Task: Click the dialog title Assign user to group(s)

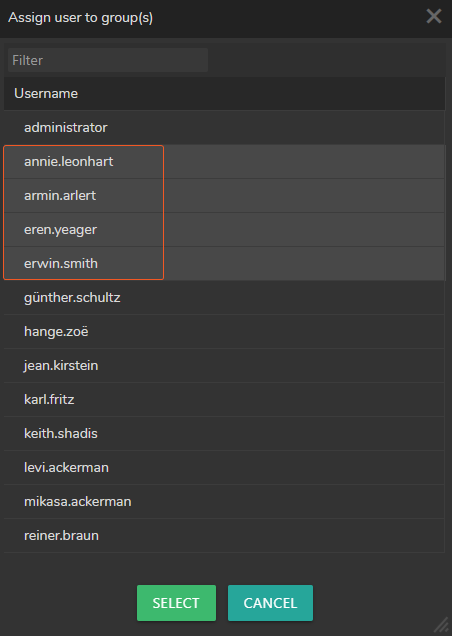Action: pyautogui.click(x=80, y=17)
